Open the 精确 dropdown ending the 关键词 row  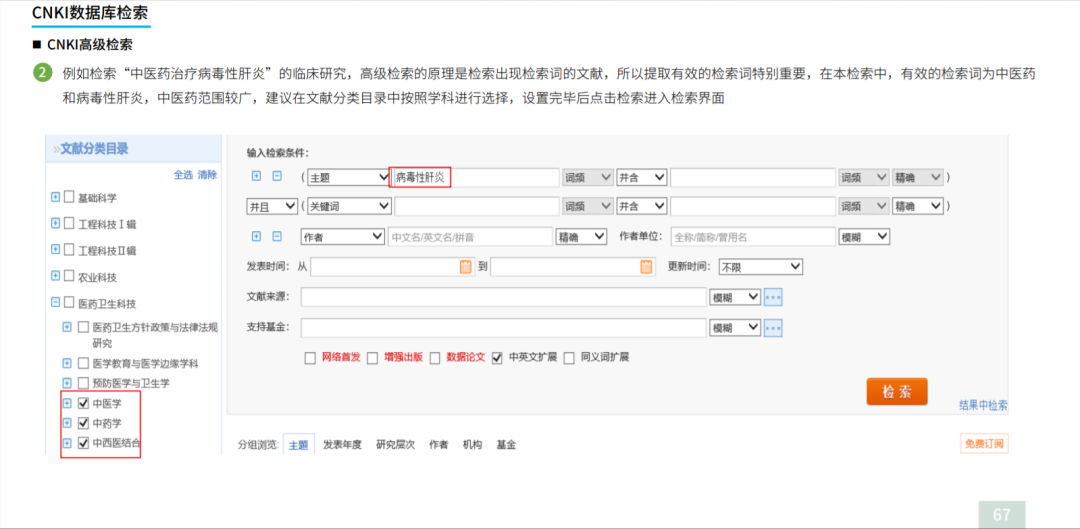point(917,205)
